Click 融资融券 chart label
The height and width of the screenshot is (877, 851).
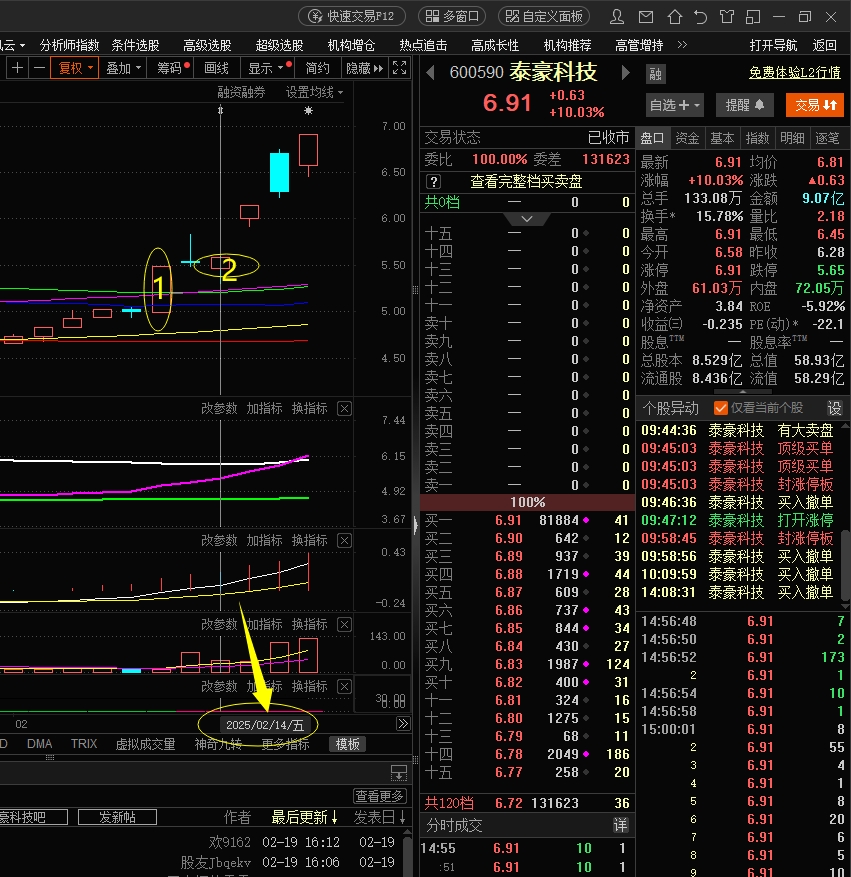pyautogui.click(x=241, y=92)
